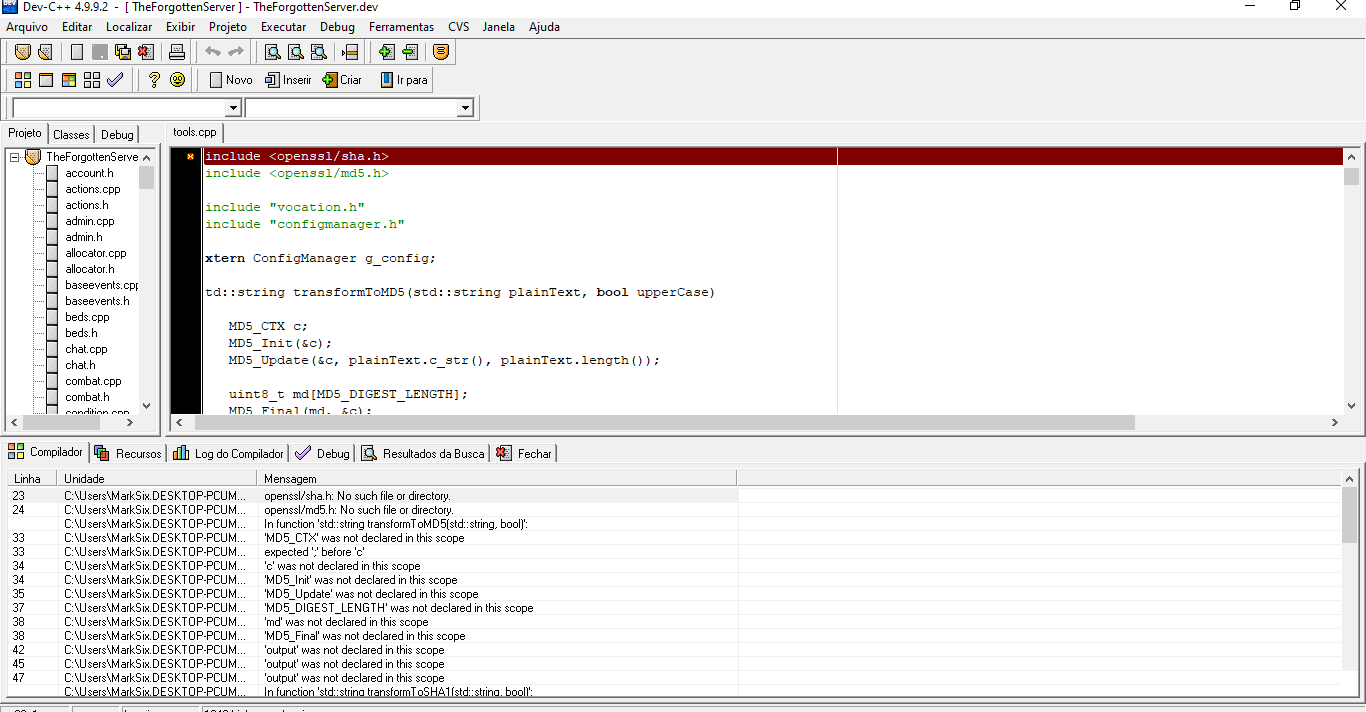This screenshot has width=1366, height=712.
Task: Click the New Project toolbar icon
Action: click(x=22, y=52)
